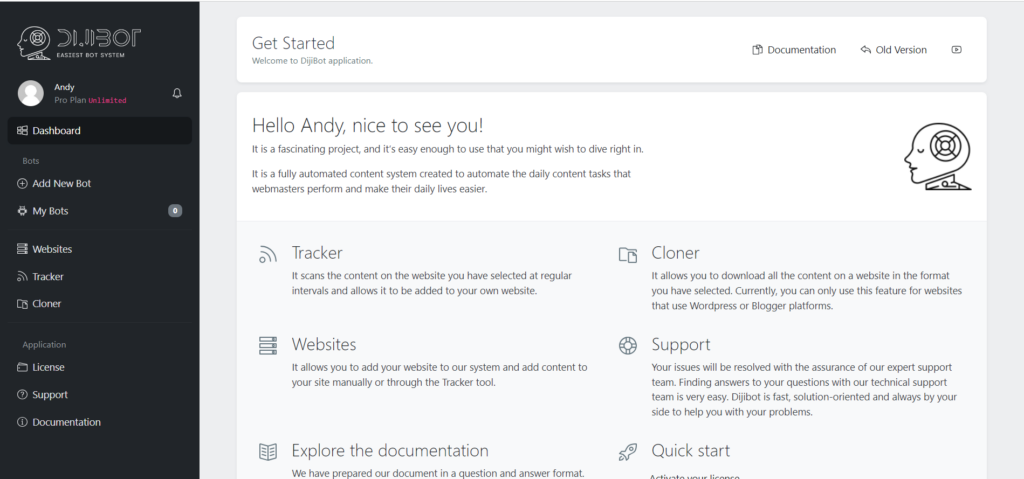Click the user name Andy
Image resolution: width=1024 pixels, height=479 pixels.
click(64, 87)
